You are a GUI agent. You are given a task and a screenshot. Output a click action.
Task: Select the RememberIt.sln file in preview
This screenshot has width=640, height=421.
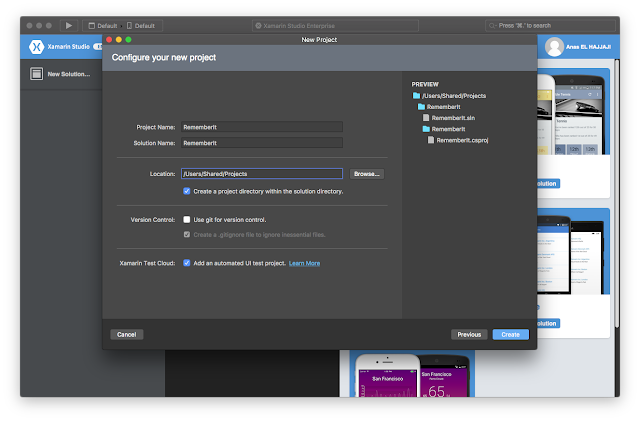[449, 118]
